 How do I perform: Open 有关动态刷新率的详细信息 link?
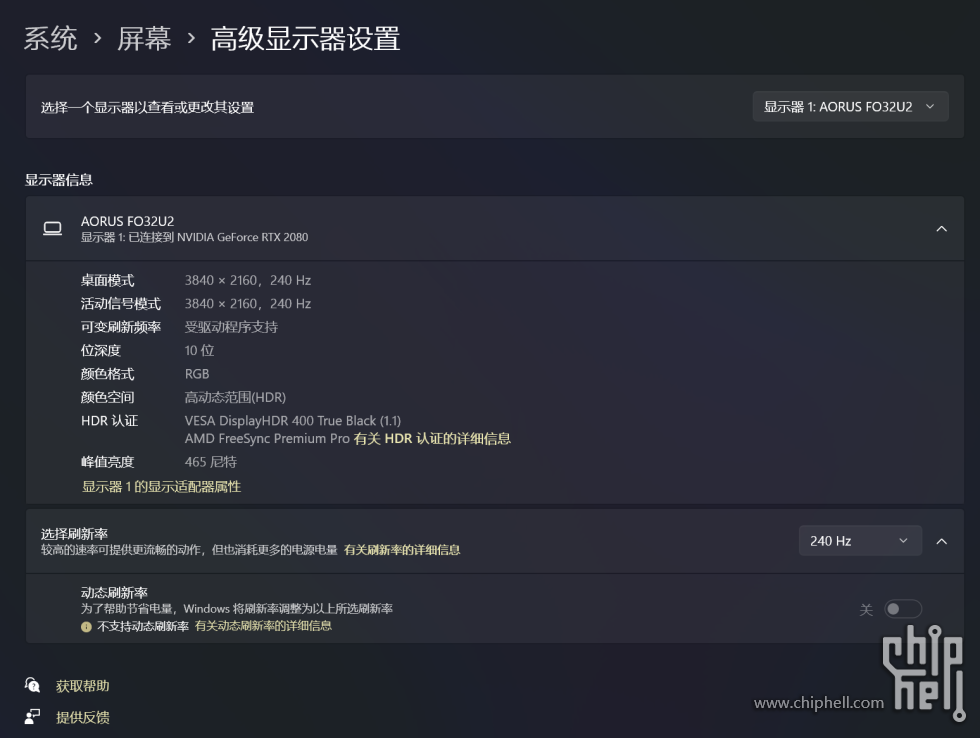[x=263, y=626]
